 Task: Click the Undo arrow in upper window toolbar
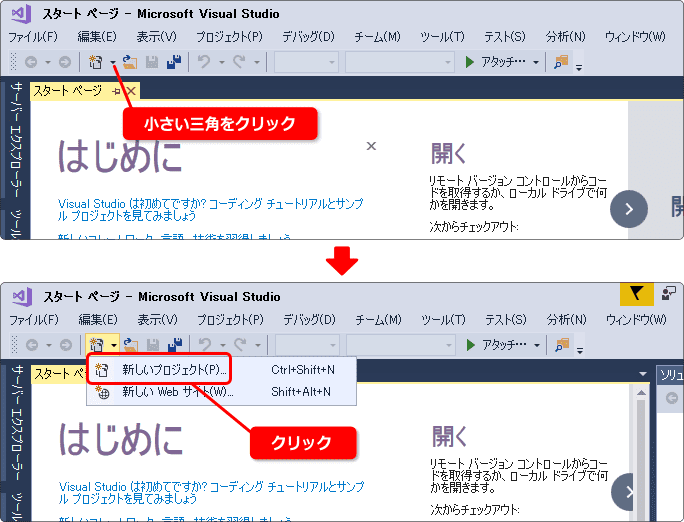pyautogui.click(x=204, y=62)
